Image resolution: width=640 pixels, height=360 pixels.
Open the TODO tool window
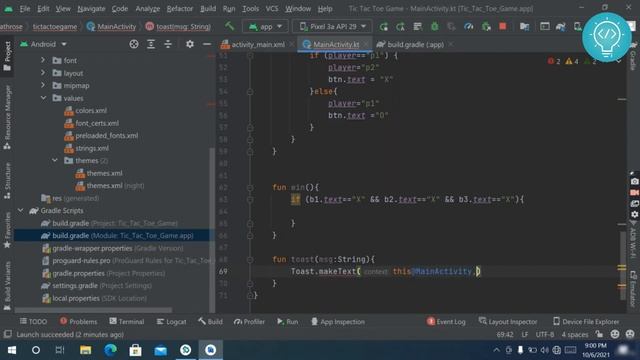click(33, 322)
